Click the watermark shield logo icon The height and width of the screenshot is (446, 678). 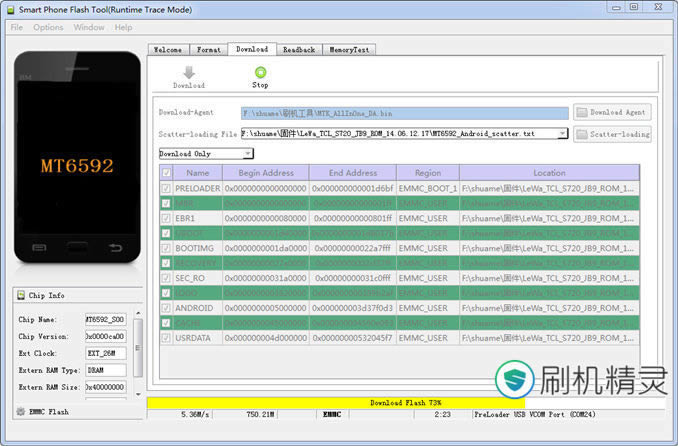pyautogui.click(x=516, y=380)
